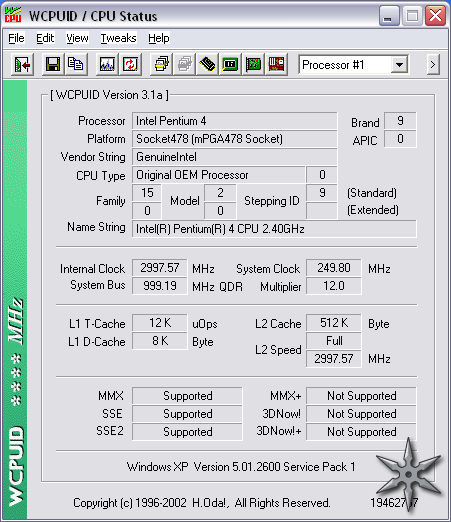Click the Family standard value 15
Viewport: 451px width, 522px height.
point(147,193)
